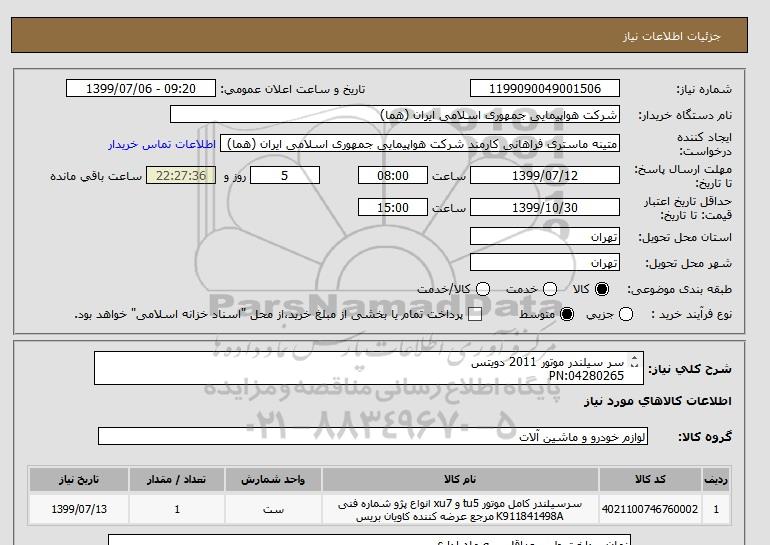Click the product name cell with K911841498A
The width and height of the screenshot is (770, 545).
(460, 510)
